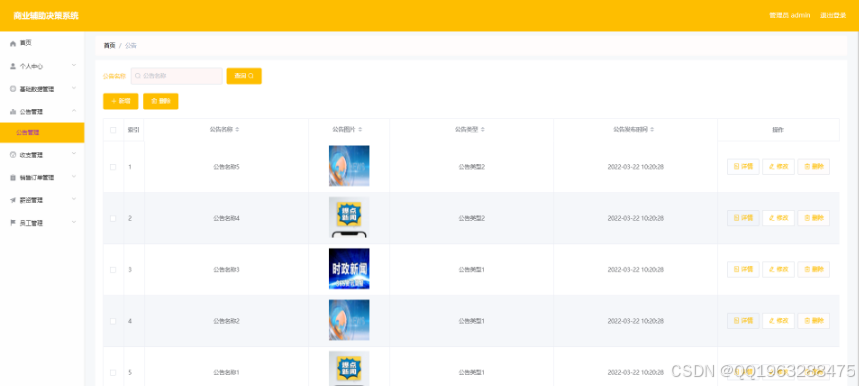Open the thumbnail image of row 公告名称2
This screenshot has width=859, height=386.
(x=349, y=320)
